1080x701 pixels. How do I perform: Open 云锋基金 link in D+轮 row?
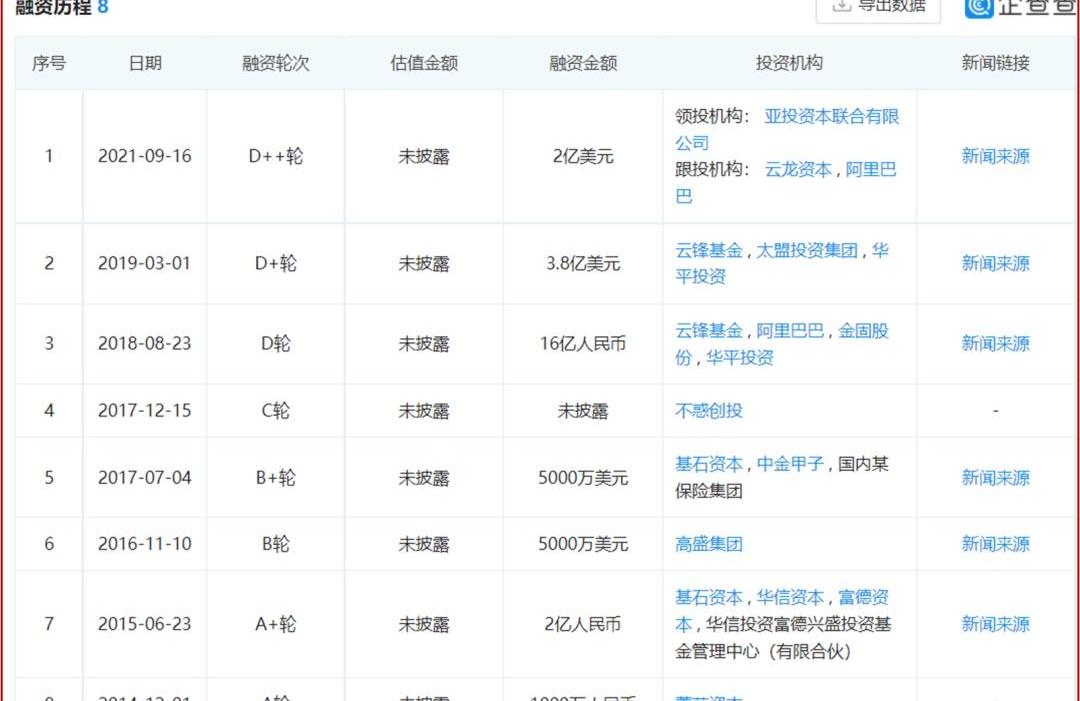[709, 250]
